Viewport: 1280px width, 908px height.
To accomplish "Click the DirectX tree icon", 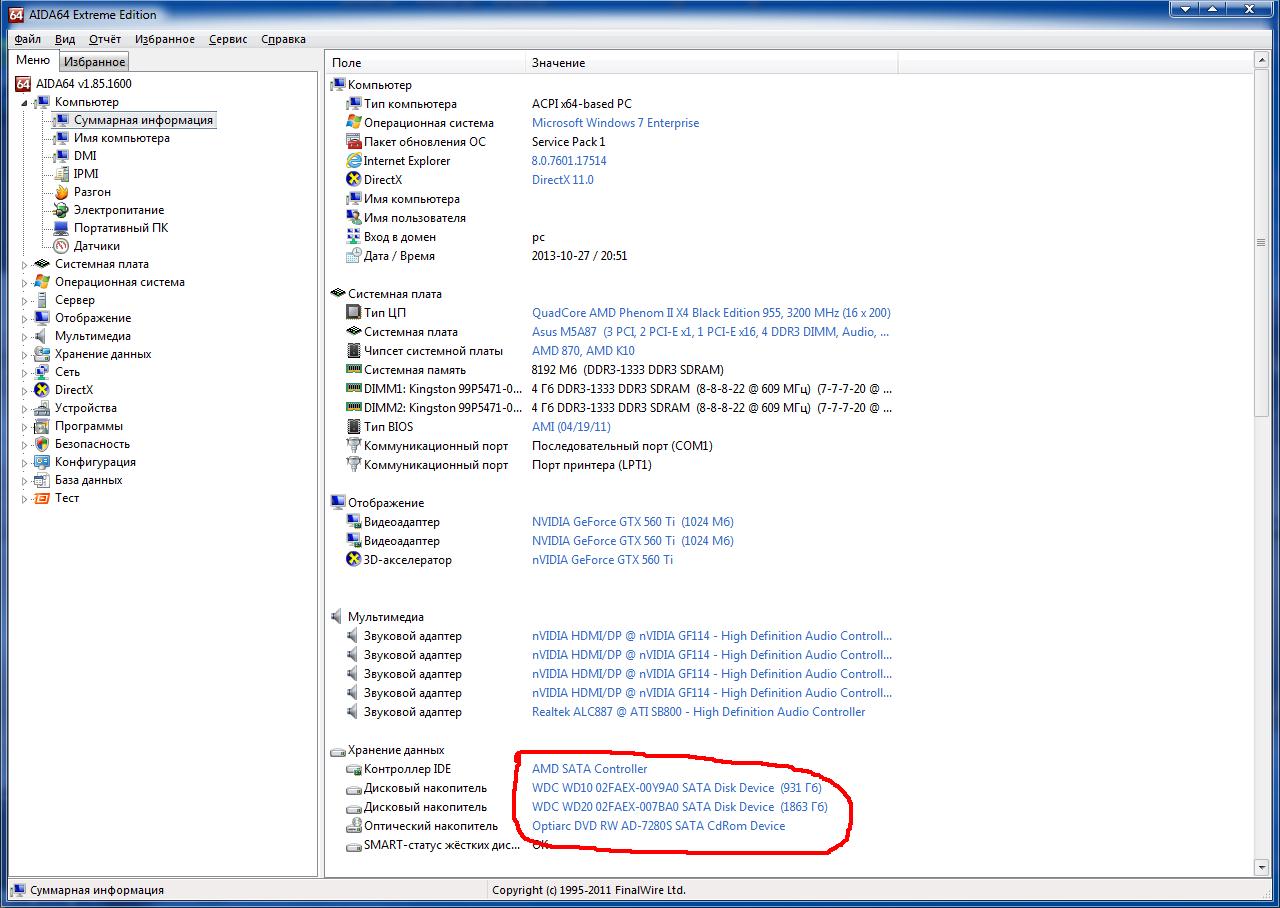I will click(x=42, y=390).
